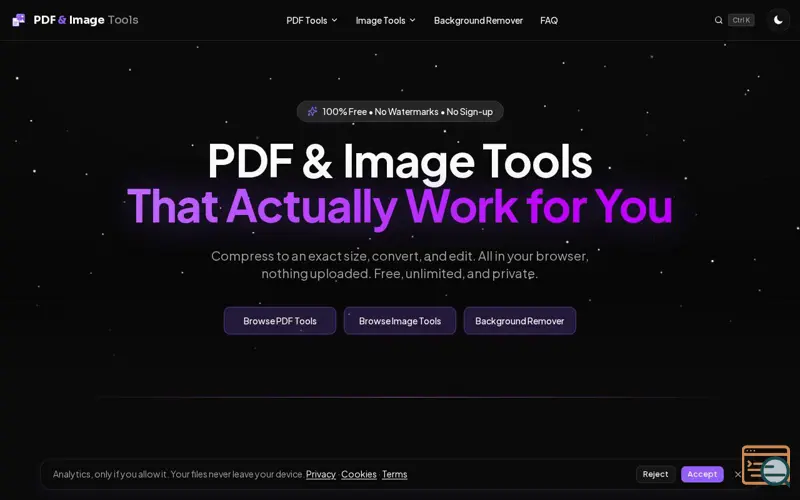800x500 pixels.
Task: Click the hero Background Remover button
Action: [519, 321]
